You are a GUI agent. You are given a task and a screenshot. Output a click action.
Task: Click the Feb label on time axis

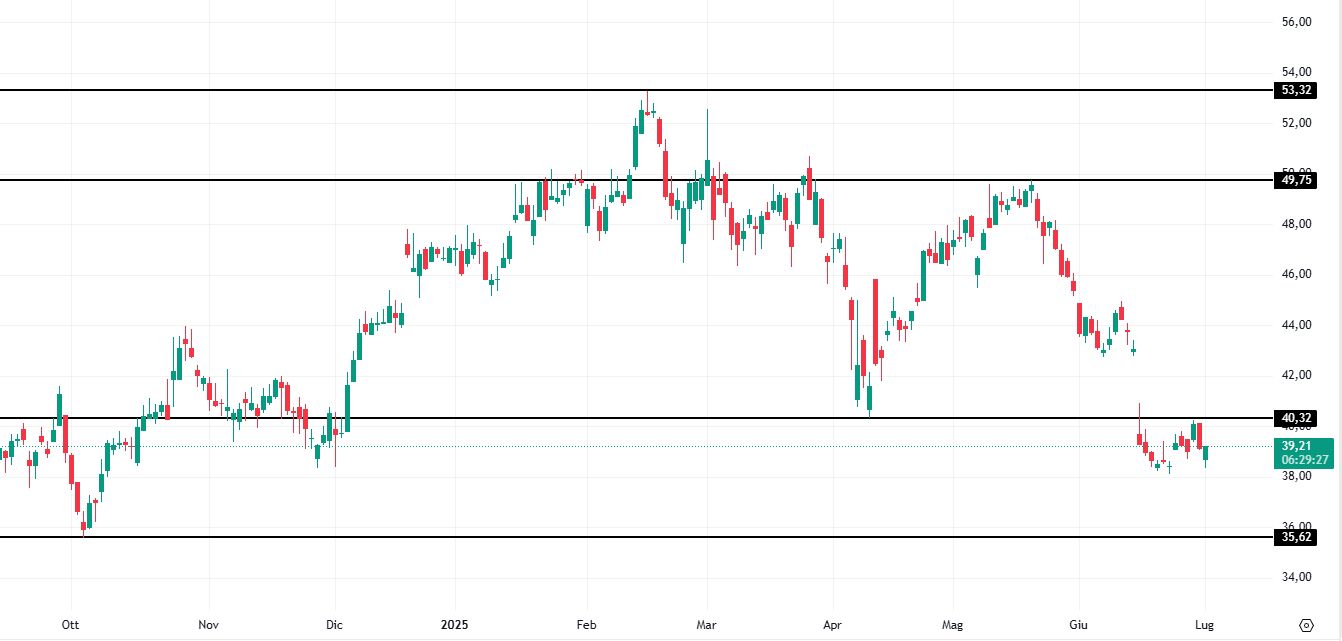(x=586, y=625)
